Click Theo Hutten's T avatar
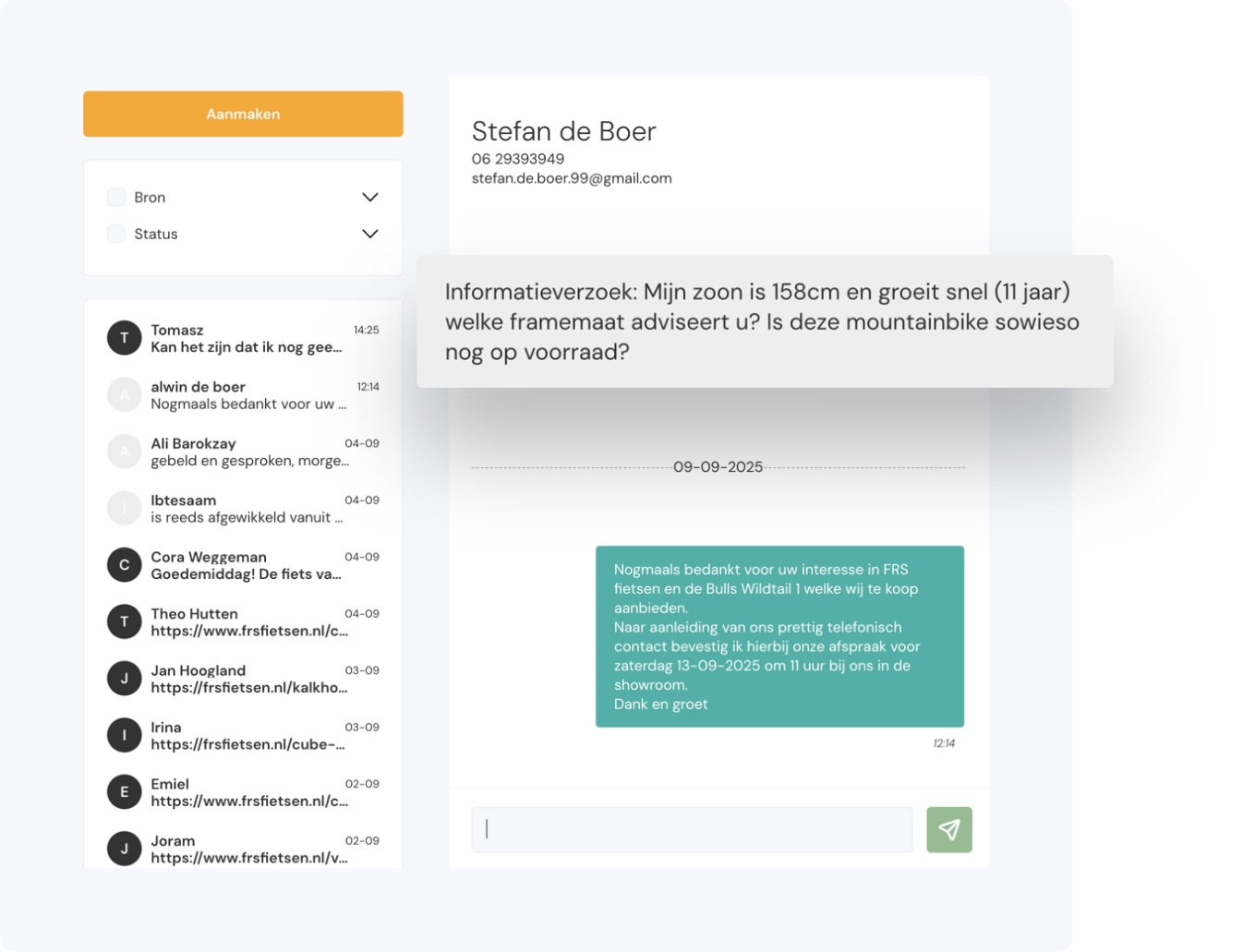This screenshot has height=952, width=1255. pos(124,622)
